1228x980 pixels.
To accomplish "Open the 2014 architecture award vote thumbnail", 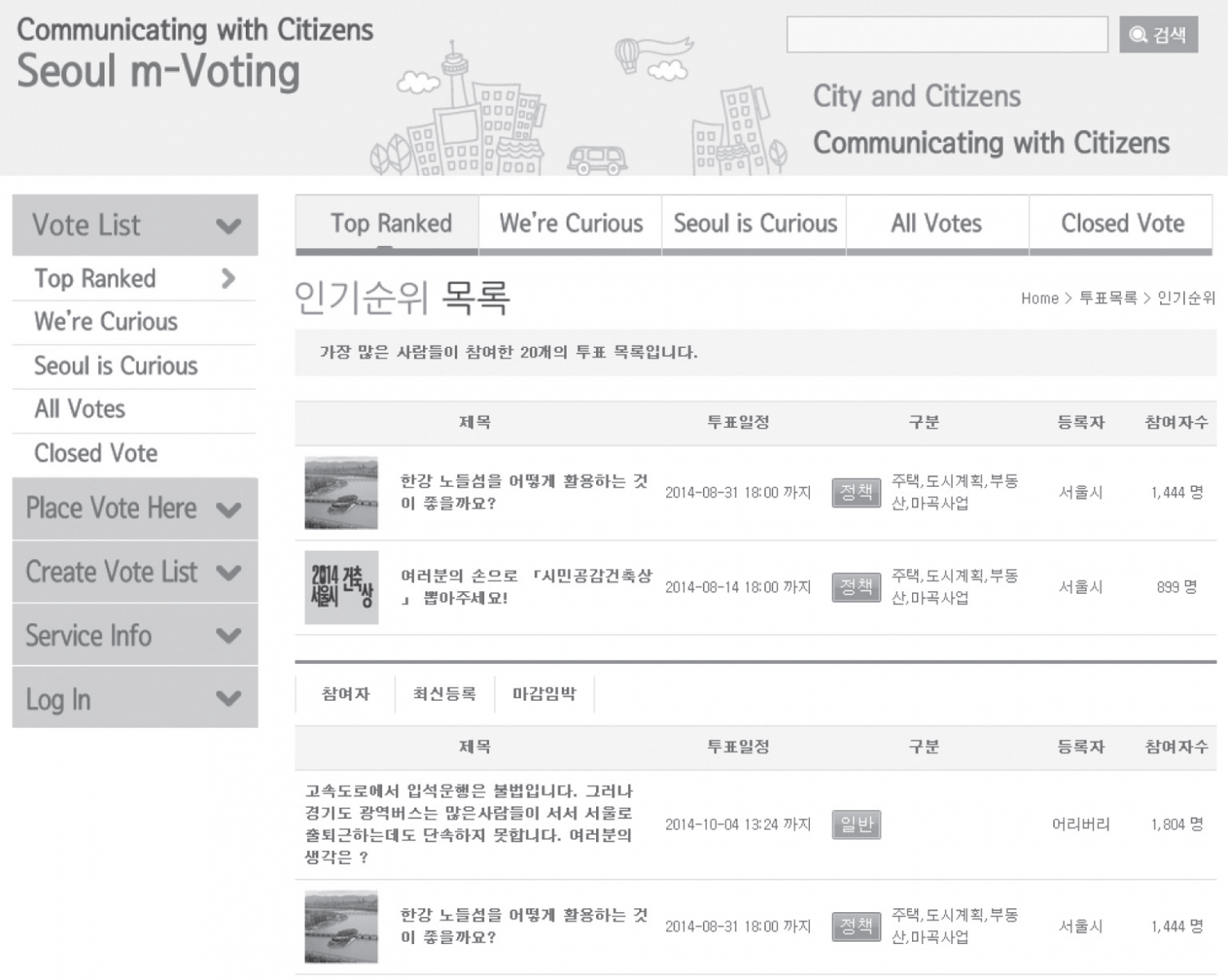I will point(341,587).
